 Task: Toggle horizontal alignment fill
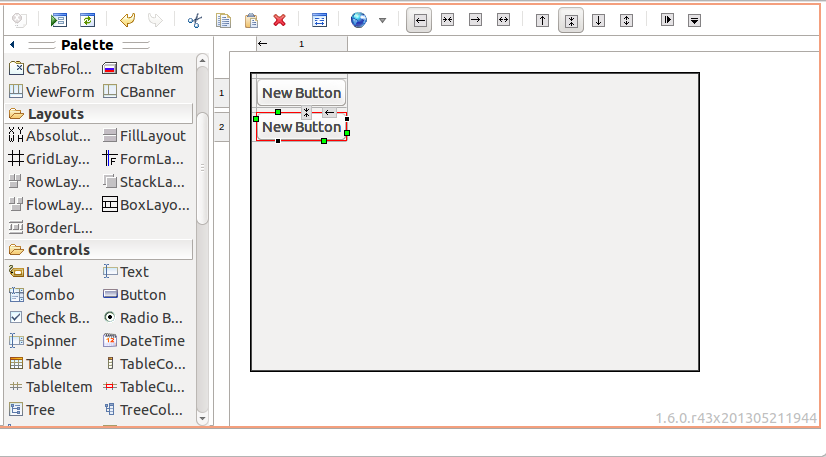[504, 21]
